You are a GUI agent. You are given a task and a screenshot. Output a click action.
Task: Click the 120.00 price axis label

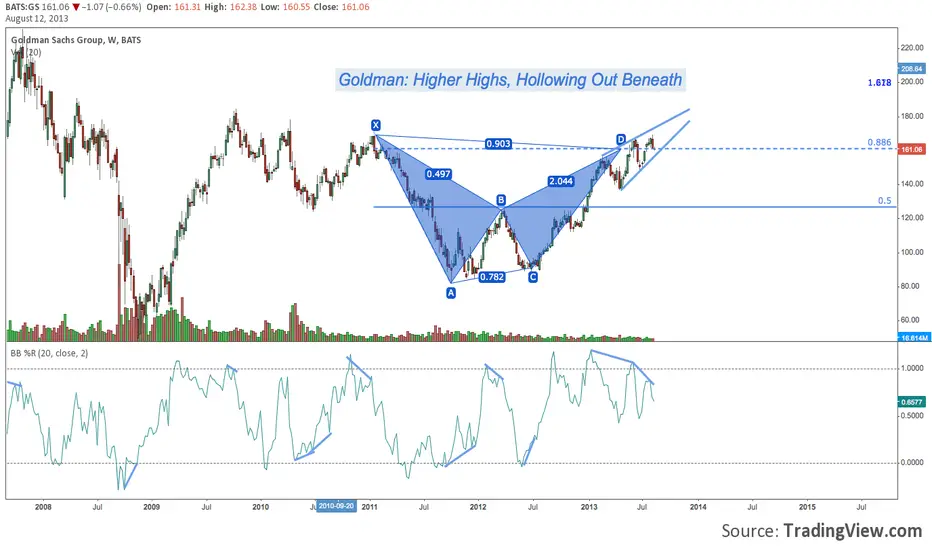[x=912, y=218]
